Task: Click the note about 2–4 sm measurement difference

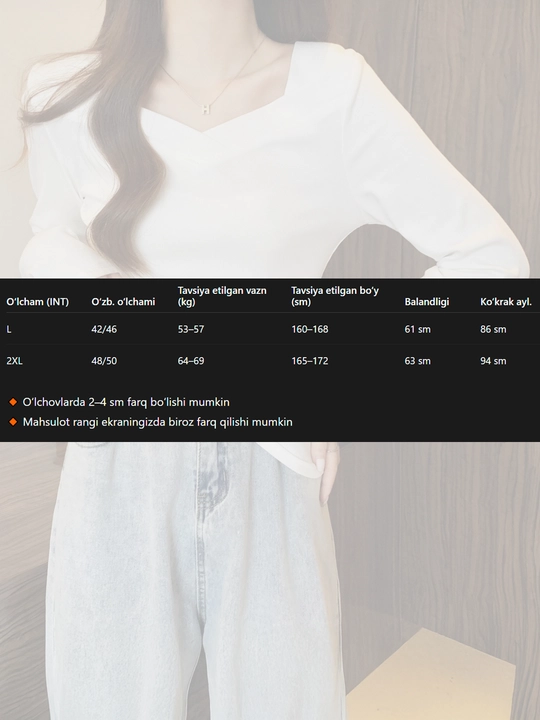Action: 126,402
